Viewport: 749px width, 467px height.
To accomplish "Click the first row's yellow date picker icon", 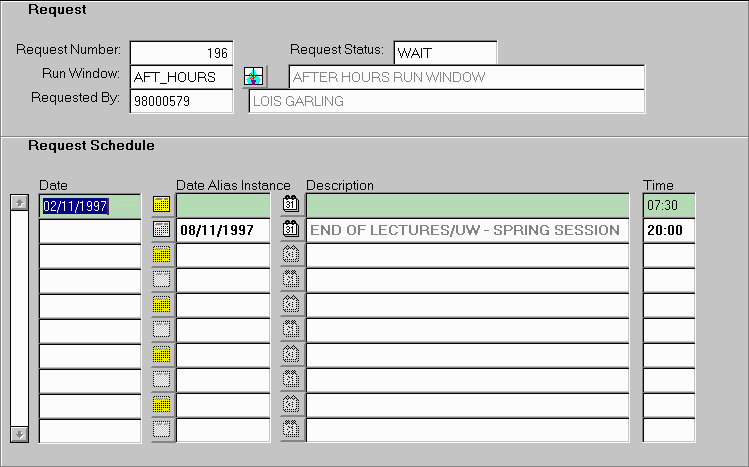I will tap(161, 205).
